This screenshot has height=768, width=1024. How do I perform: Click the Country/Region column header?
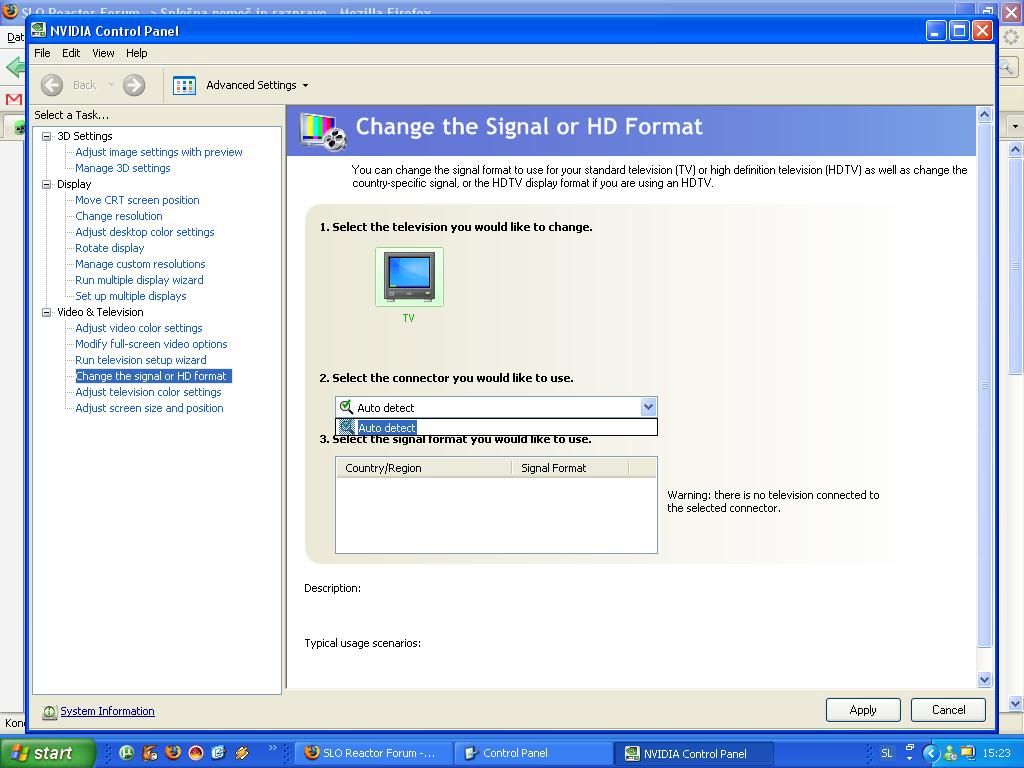tap(424, 468)
